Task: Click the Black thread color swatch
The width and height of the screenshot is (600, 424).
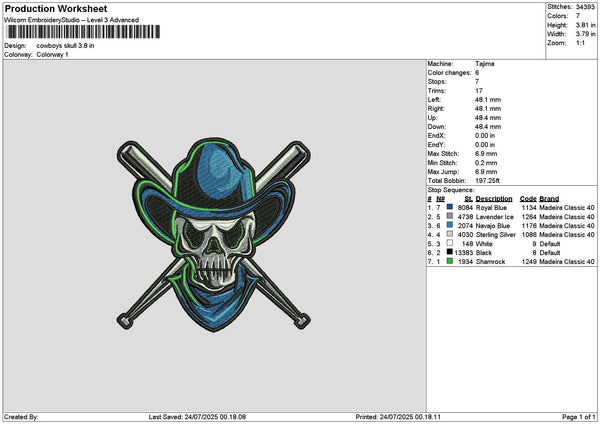Action: point(449,252)
